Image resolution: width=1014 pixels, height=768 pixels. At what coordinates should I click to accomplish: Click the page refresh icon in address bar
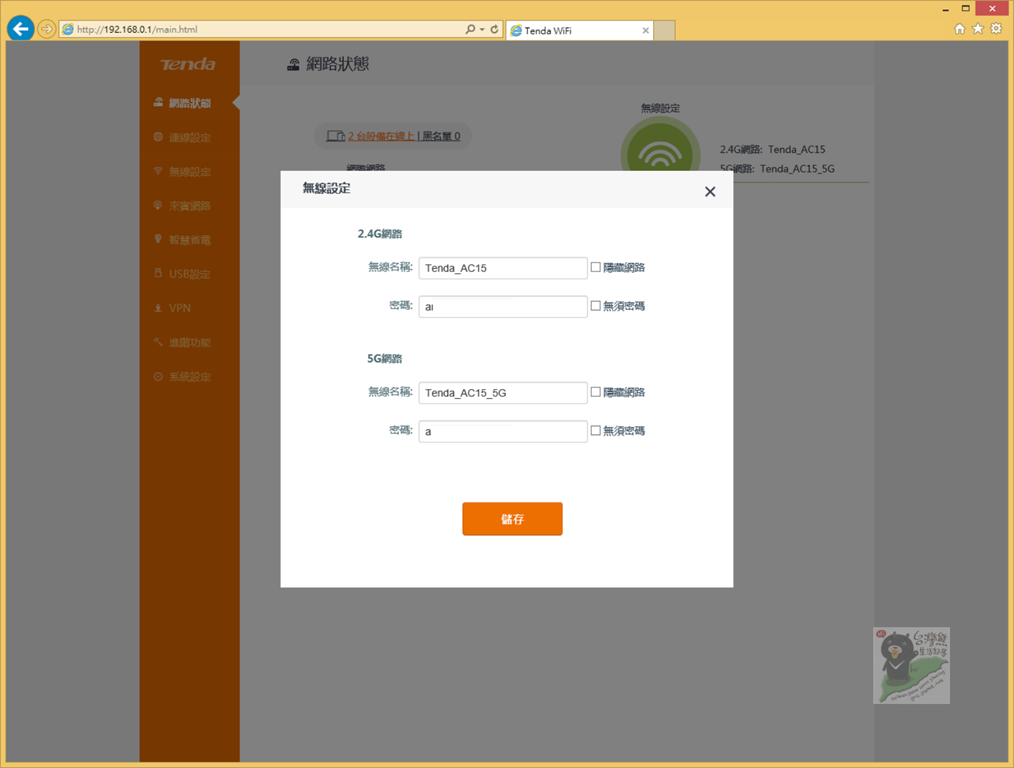coord(494,29)
